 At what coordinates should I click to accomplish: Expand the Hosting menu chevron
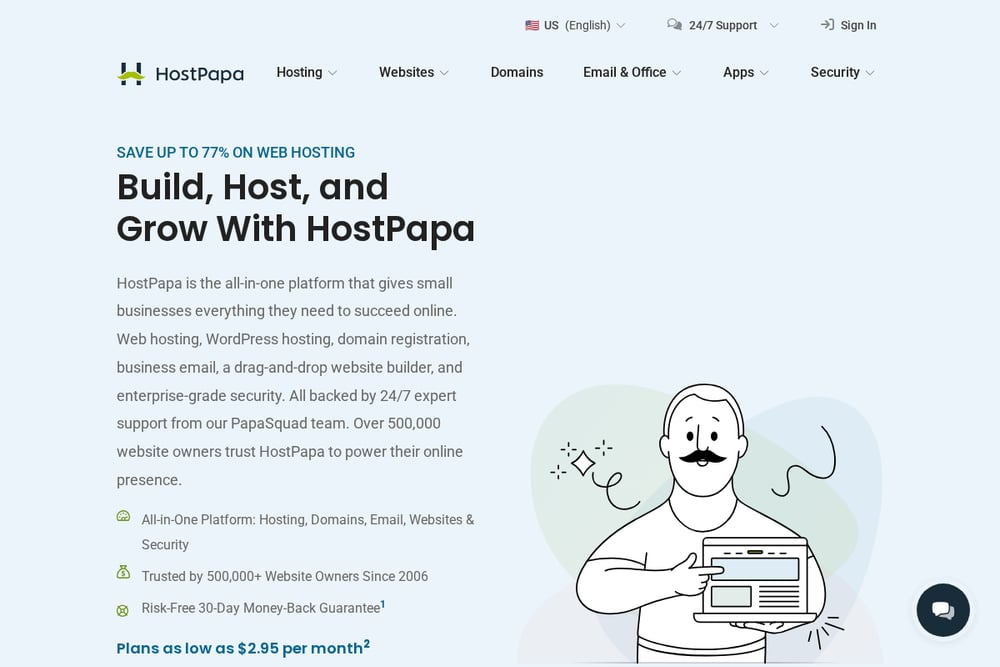(332, 73)
